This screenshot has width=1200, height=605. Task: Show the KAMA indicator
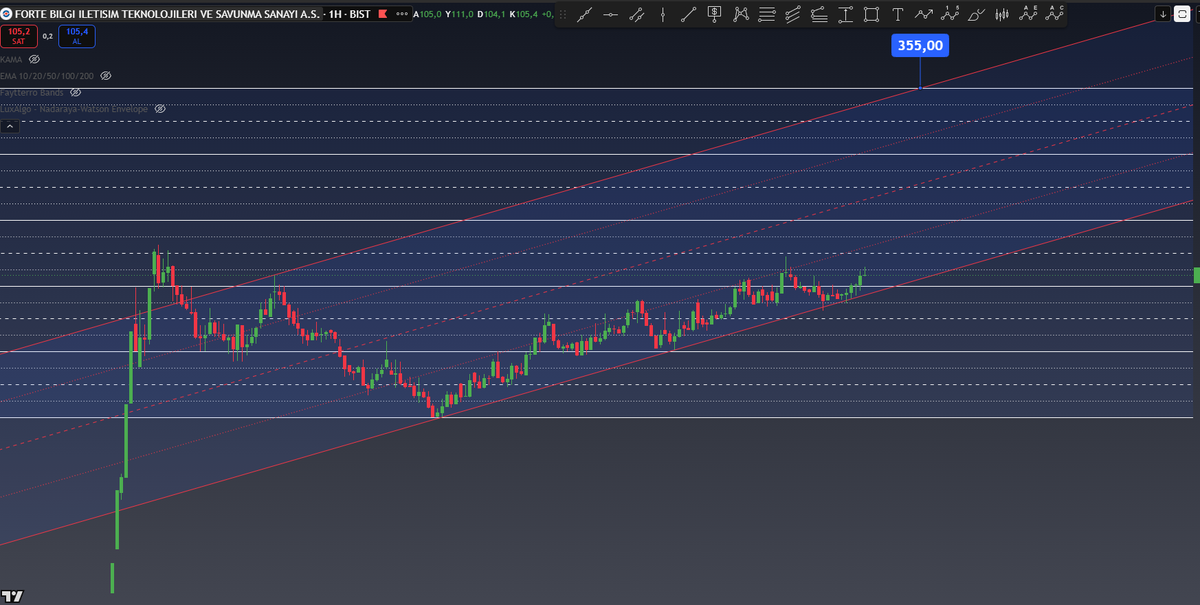coord(34,60)
